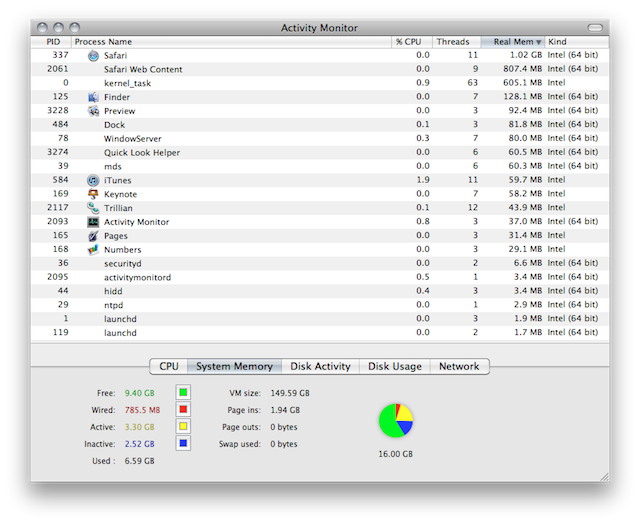The height and width of the screenshot is (524, 640).
Task: Select the Dock process row
Action: (x=320, y=125)
